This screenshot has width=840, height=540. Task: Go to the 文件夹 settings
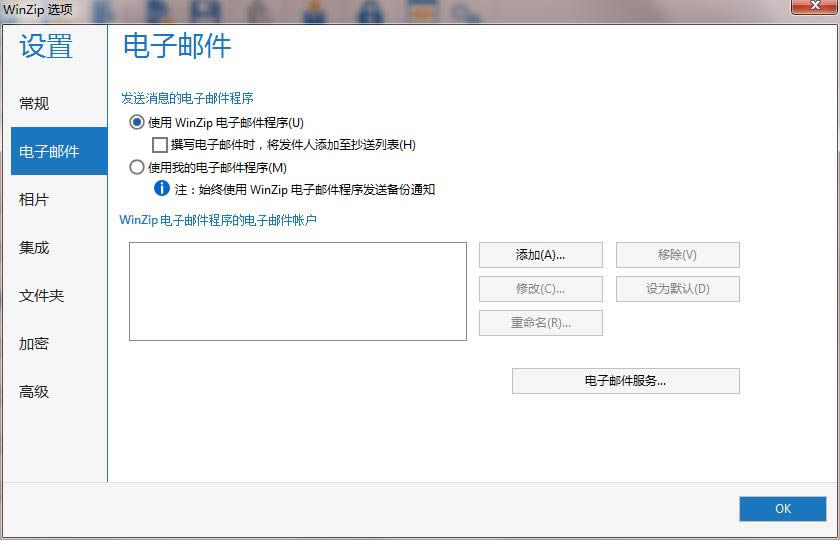point(42,295)
